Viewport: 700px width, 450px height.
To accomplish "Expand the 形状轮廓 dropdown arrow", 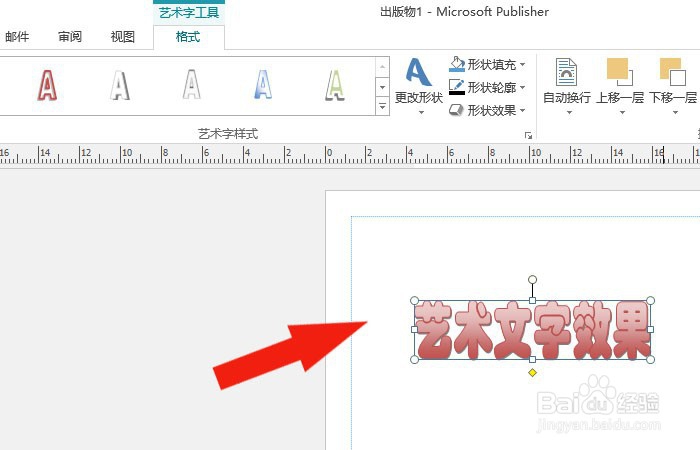I will click(x=523, y=88).
